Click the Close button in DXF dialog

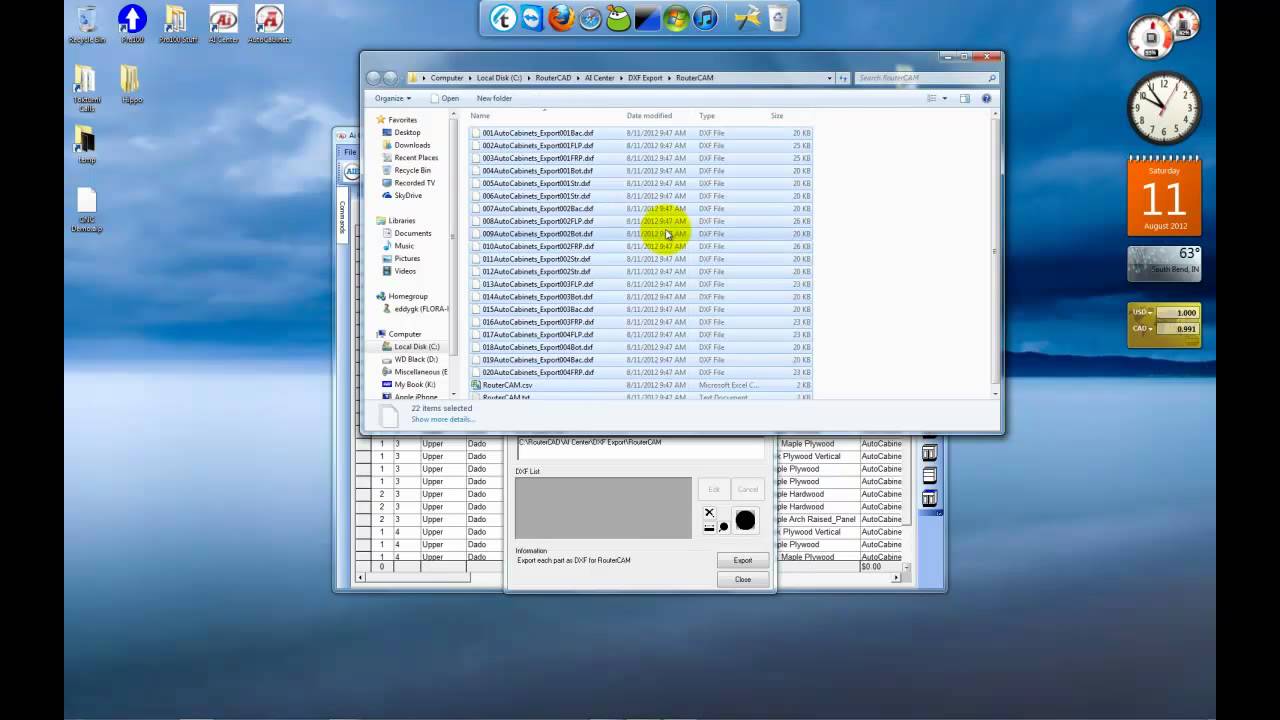[742, 579]
